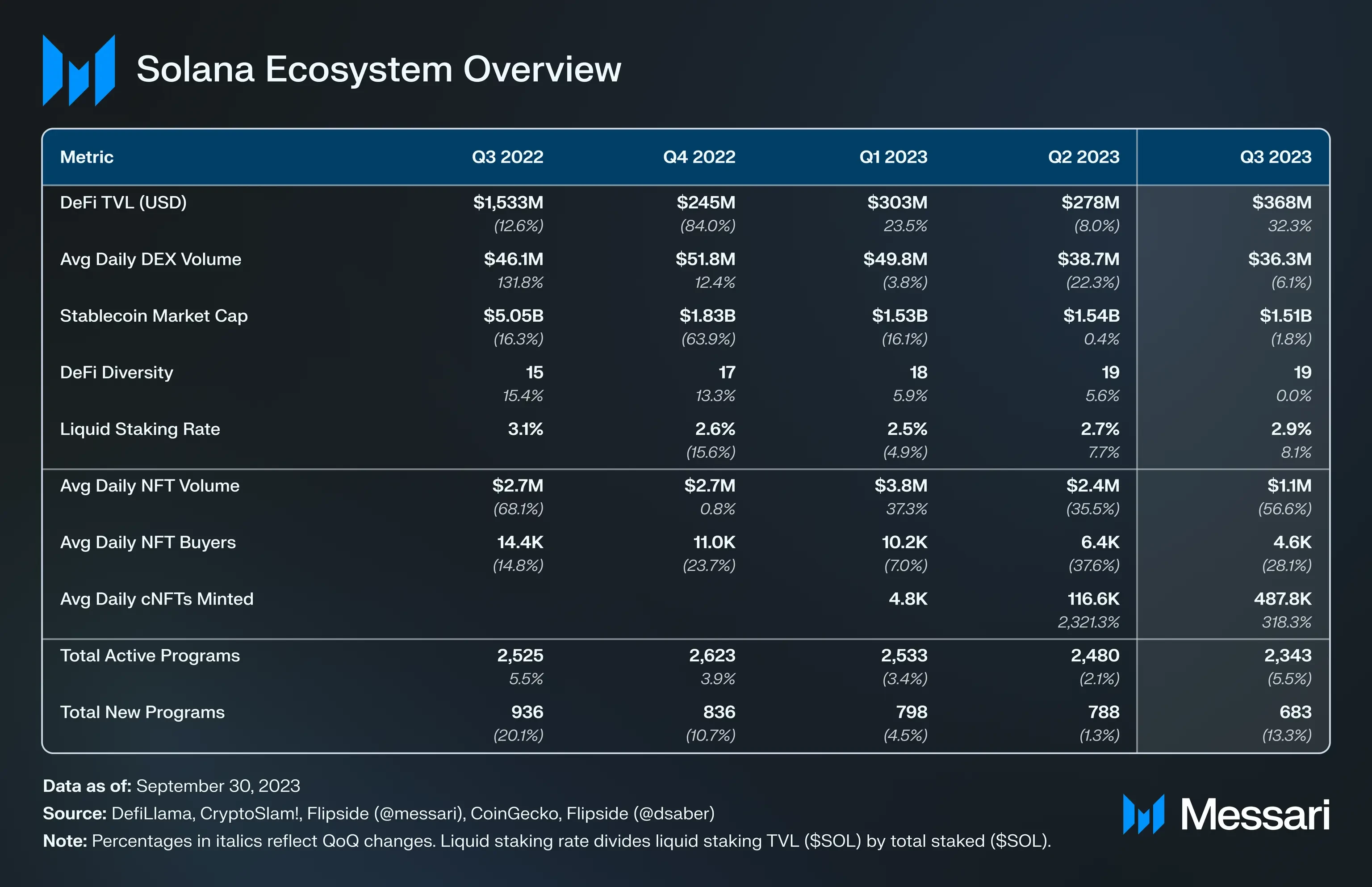Click the Liquid Staking Rate label
Viewport: 1372px width, 887px height.
pyautogui.click(x=140, y=429)
